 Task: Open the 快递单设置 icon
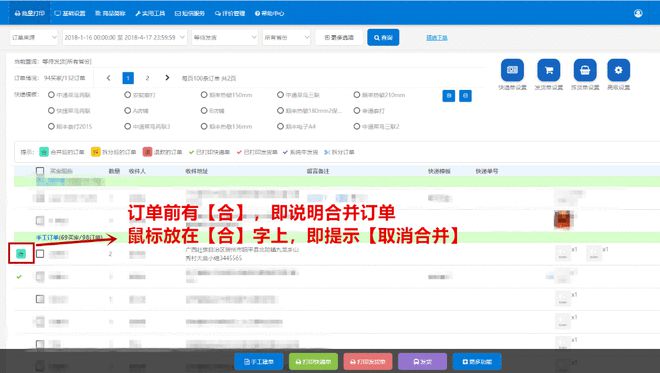point(512,70)
